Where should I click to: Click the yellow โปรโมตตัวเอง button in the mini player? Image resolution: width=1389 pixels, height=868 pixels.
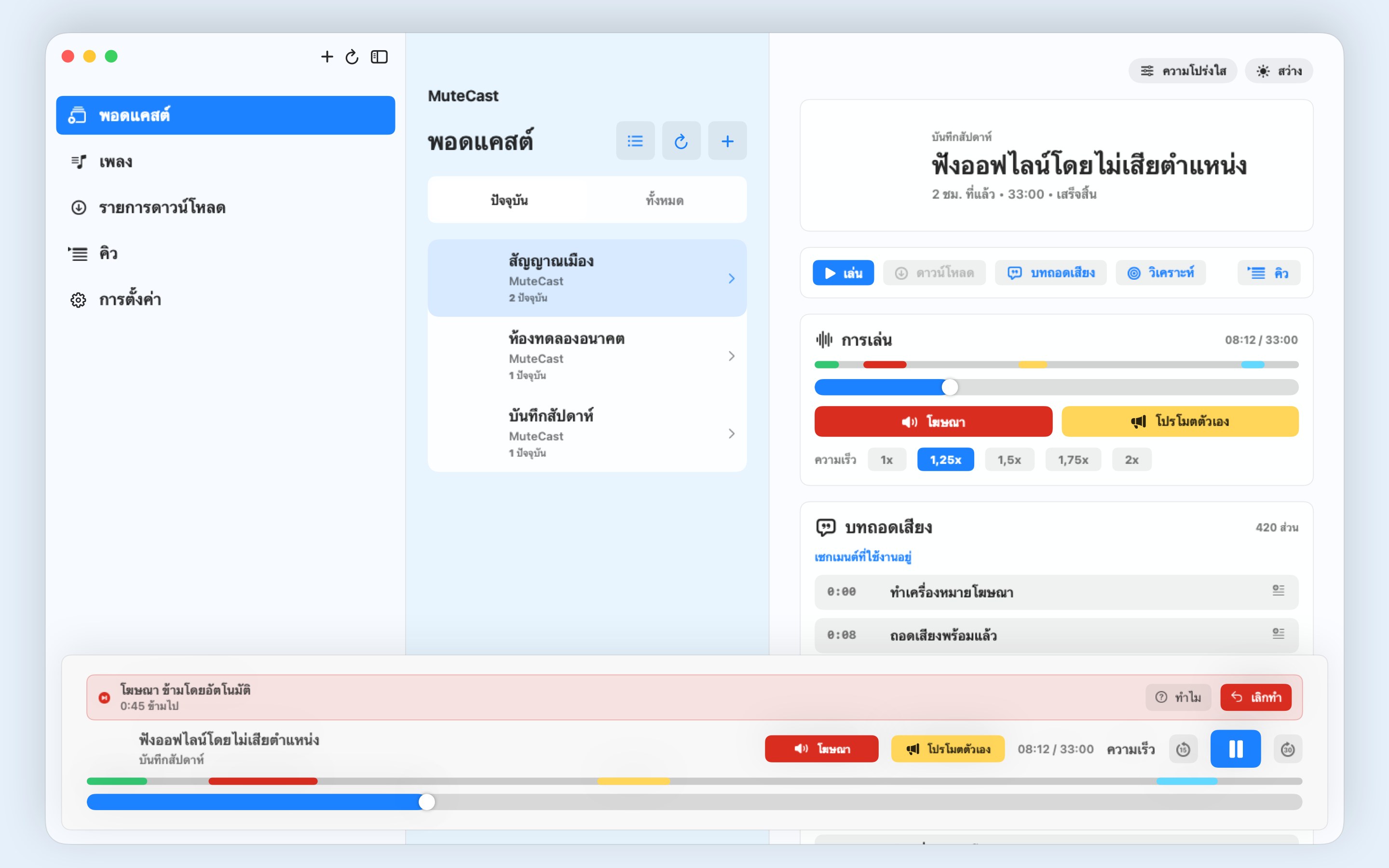pos(947,748)
